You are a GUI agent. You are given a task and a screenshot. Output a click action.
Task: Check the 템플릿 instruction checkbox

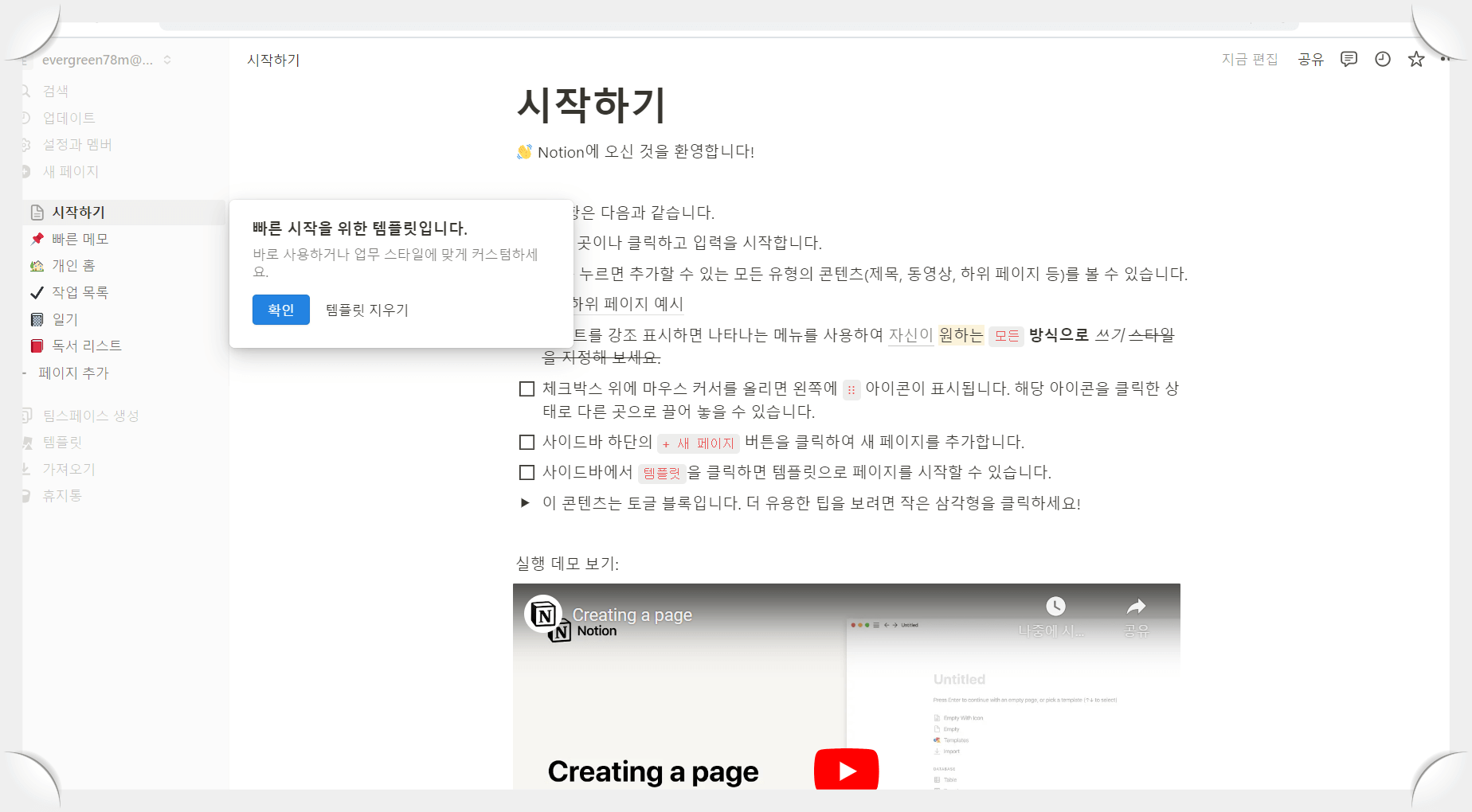click(x=527, y=472)
